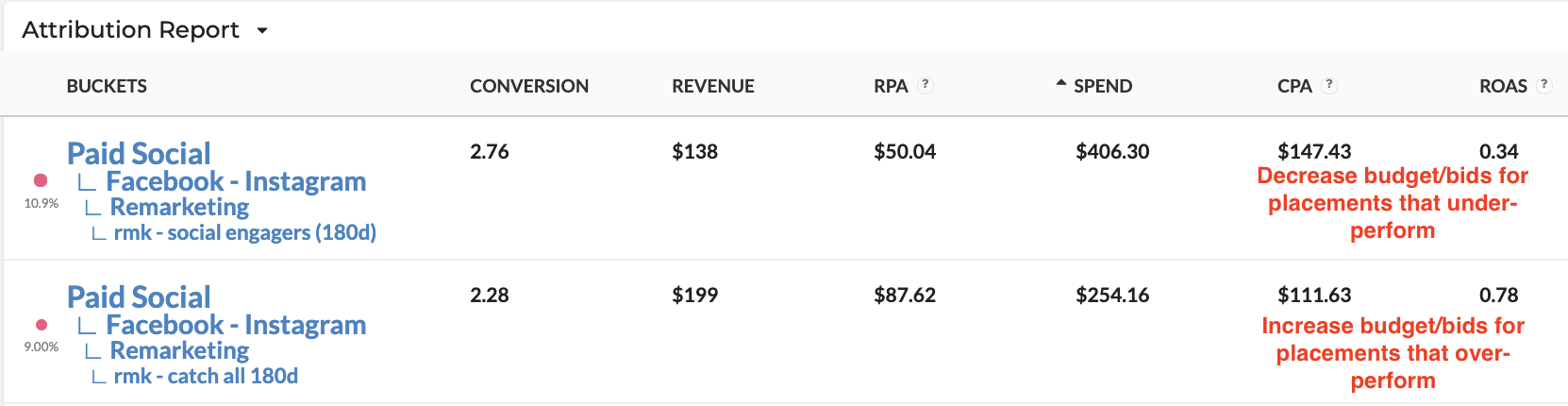Click the BUCKETS column header
The width and height of the screenshot is (1568, 406).
(107, 86)
